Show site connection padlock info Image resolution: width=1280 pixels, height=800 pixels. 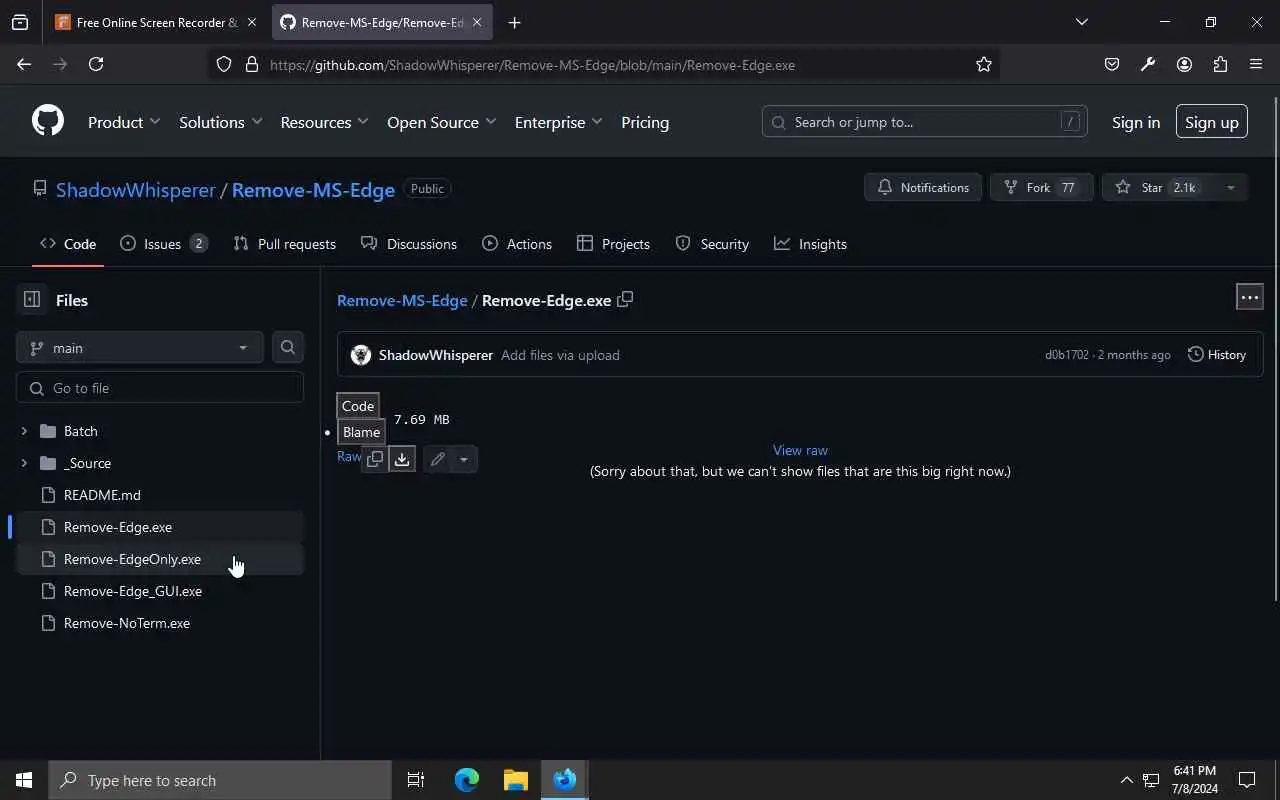pyautogui.click(x=252, y=64)
